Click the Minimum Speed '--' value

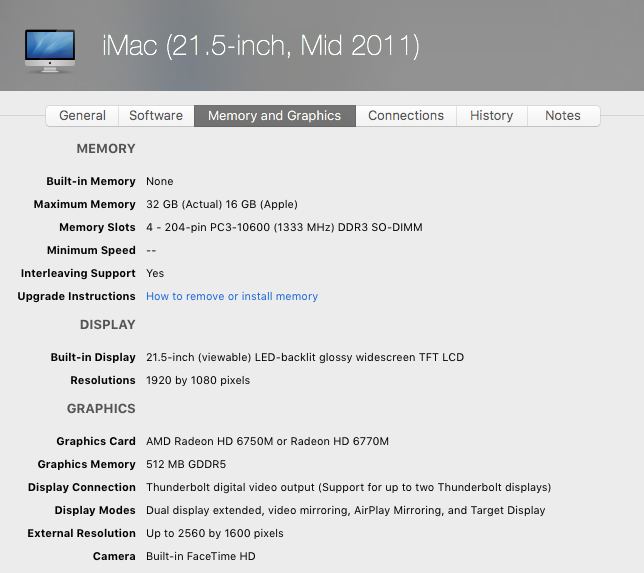[x=151, y=250]
